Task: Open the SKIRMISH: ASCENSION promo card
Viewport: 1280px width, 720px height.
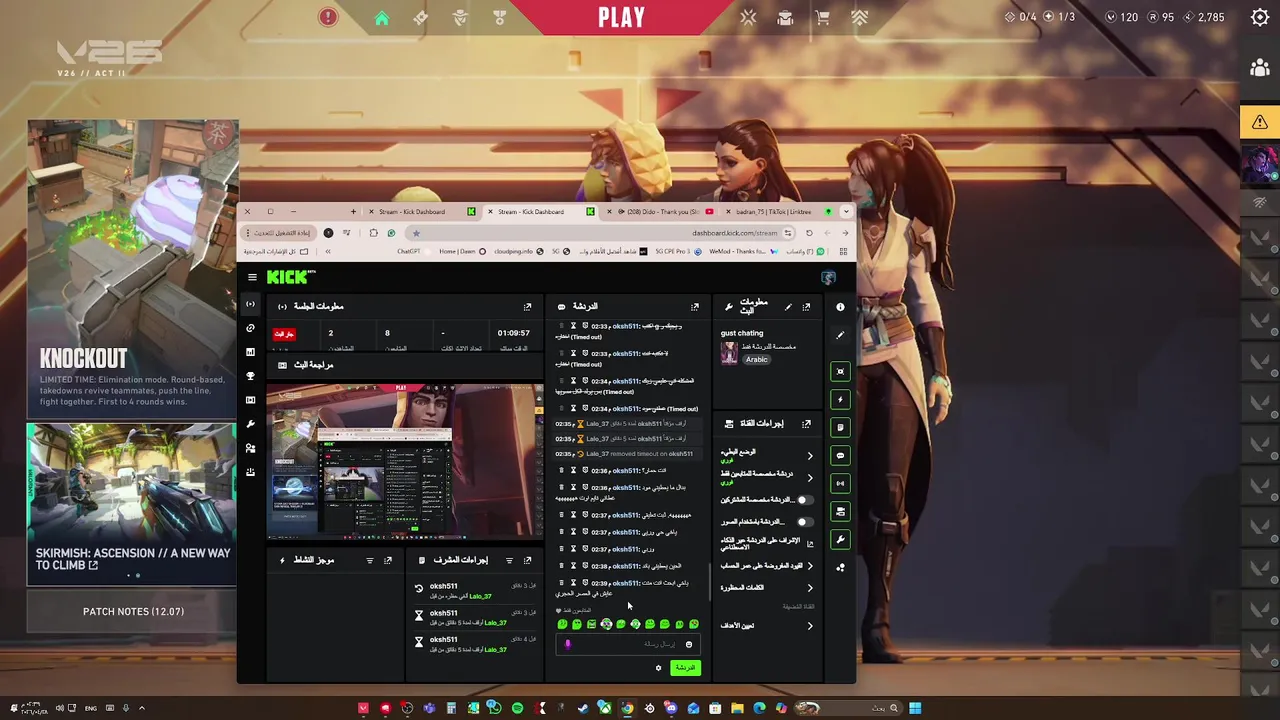Action: [132, 502]
